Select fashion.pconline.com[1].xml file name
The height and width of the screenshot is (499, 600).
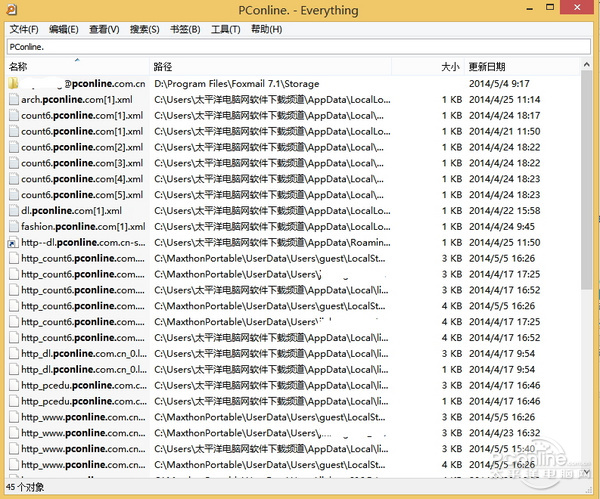pos(83,227)
